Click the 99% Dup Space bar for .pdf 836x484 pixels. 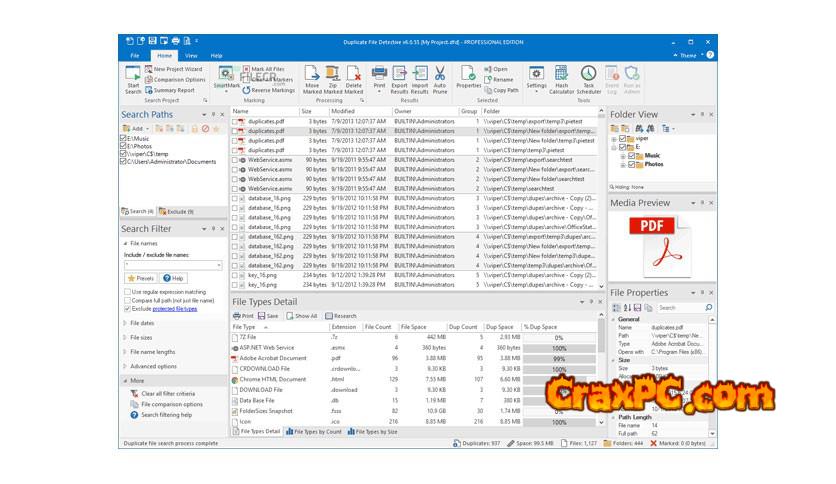[559, 359]
